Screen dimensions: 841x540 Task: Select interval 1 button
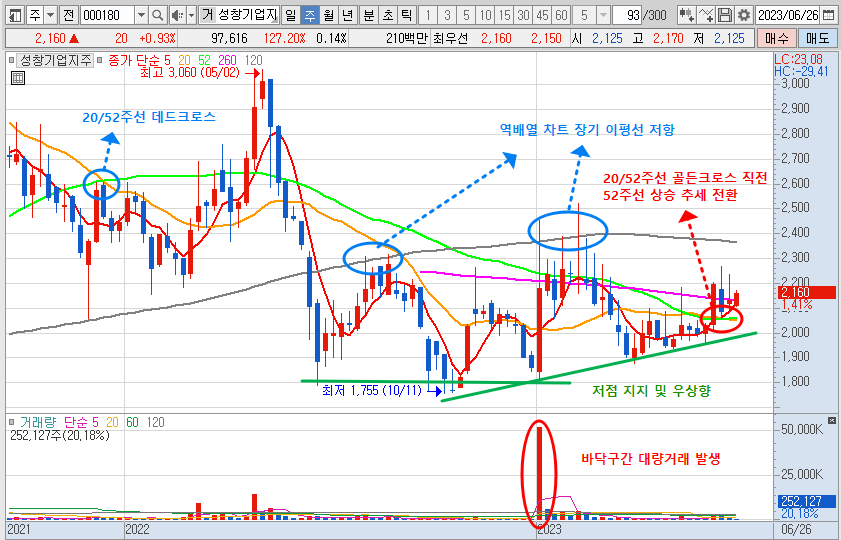click(x=428, y=15)
